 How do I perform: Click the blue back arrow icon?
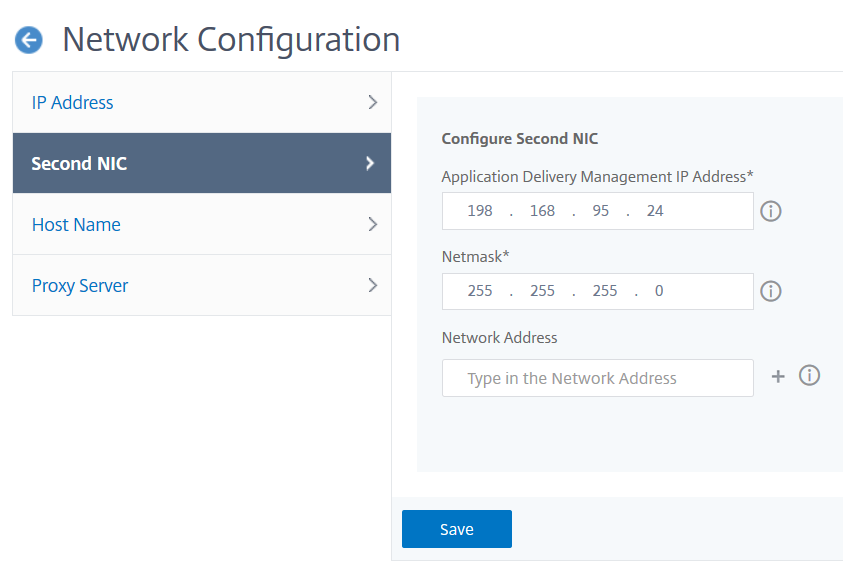[28, 40]
